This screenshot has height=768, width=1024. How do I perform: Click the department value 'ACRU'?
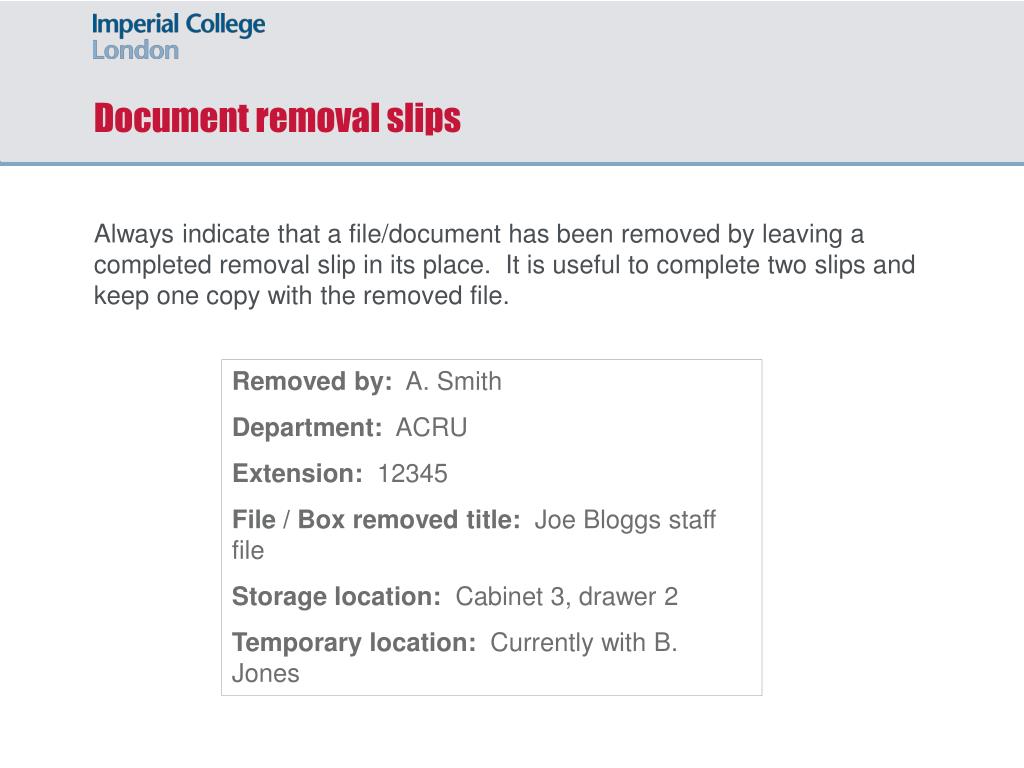pos(431,428)
